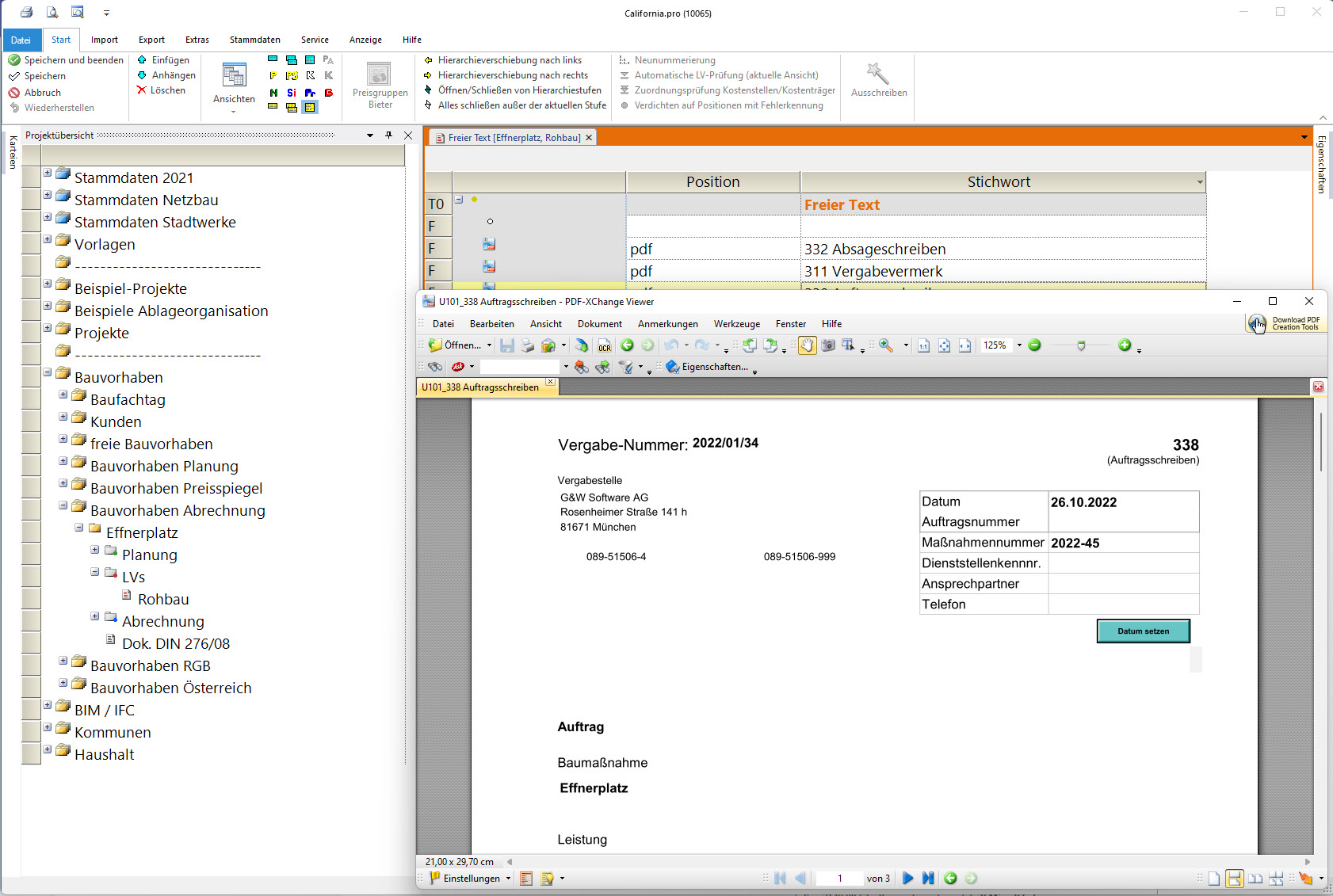Image resolution: width=1333 pixels, height=896 pixels.
Task: Click the print icon in PDF viewer
Action: pos(527,345)
